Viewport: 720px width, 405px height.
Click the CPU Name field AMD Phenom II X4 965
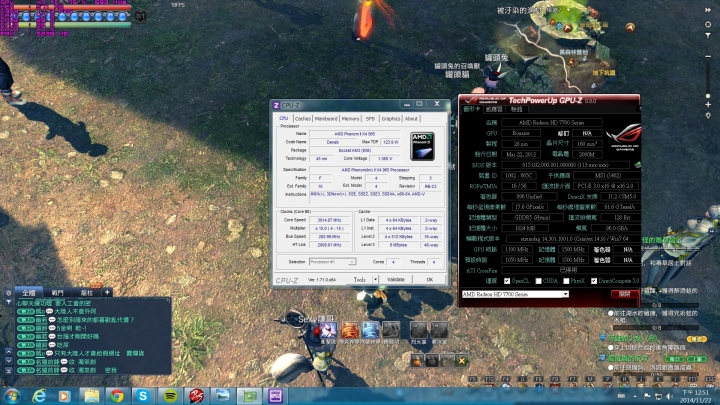[x=354, y=134]
